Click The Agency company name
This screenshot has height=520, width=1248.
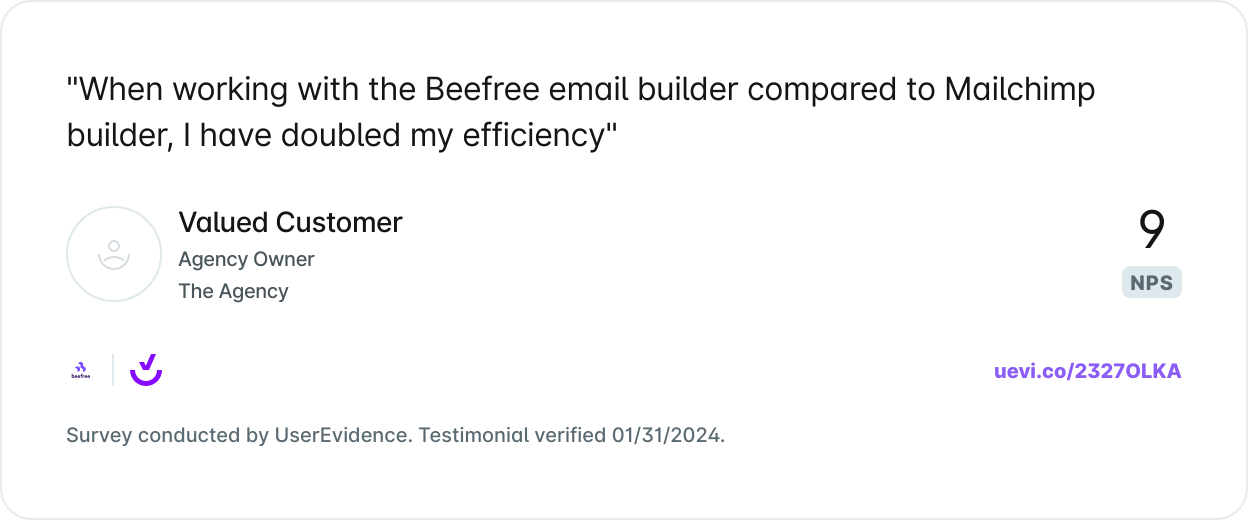tap(233, 291)
